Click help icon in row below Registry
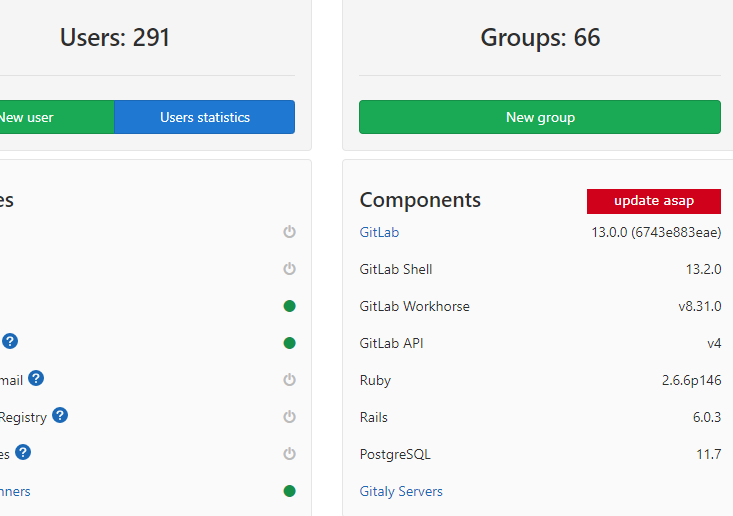Image resolution: width=733 pixels, height=516 pixels. coord(23,452)
